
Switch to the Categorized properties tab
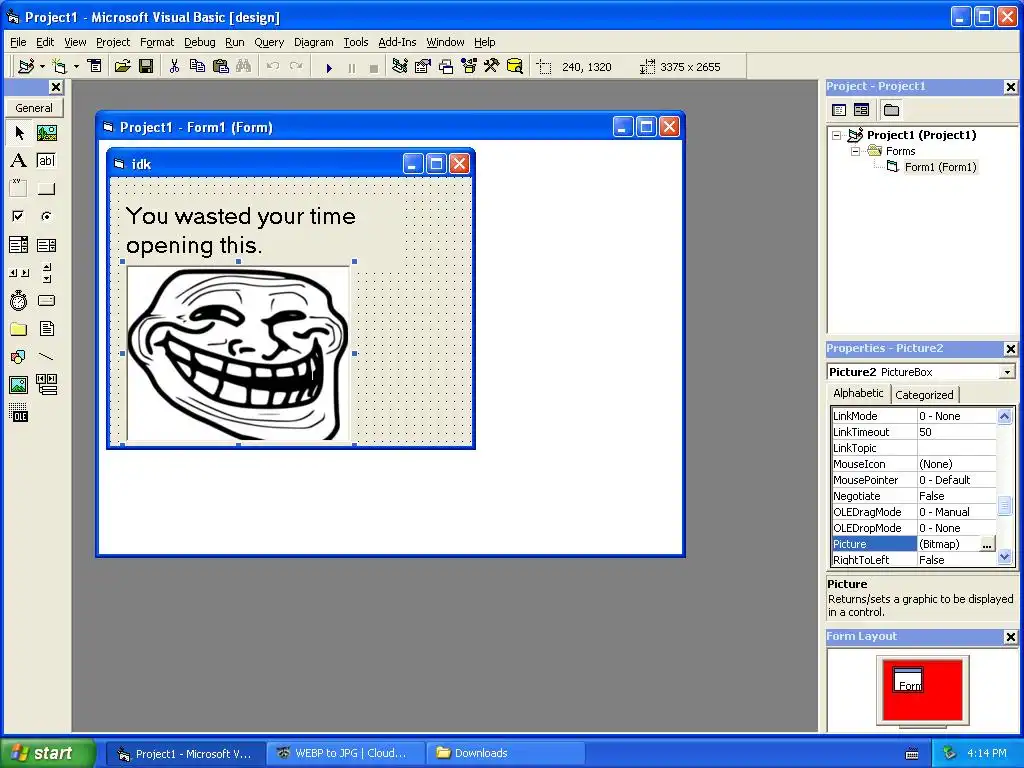tap(924, 394)
